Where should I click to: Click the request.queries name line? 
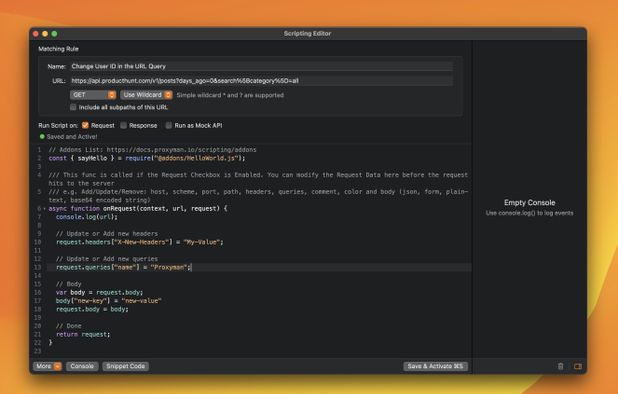click(x=123, y=267)
